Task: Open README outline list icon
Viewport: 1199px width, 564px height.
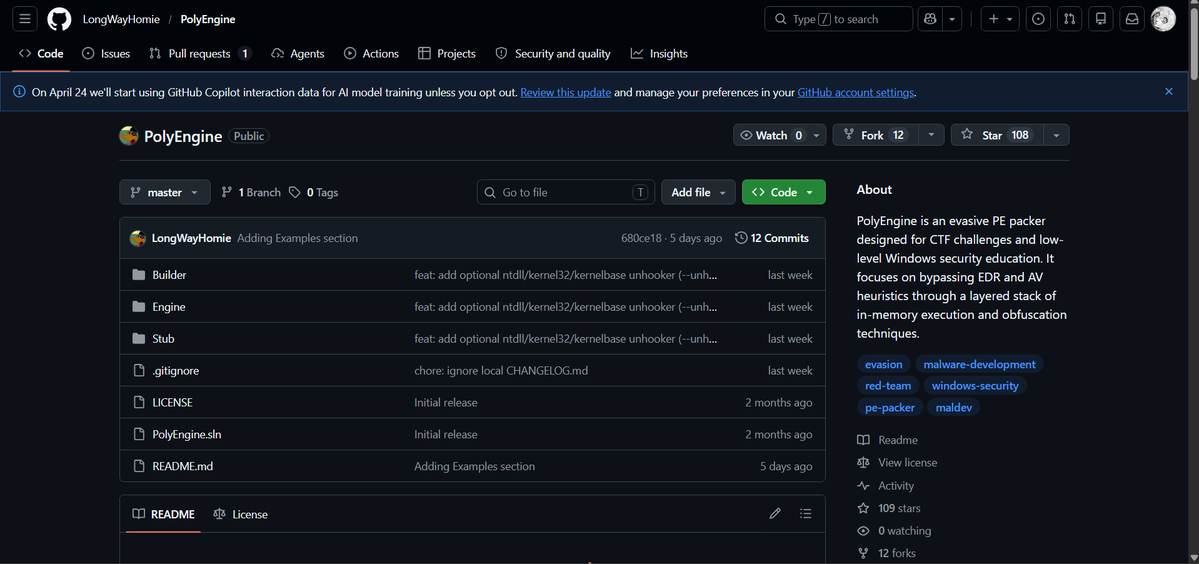Action: tap(805, 514)
